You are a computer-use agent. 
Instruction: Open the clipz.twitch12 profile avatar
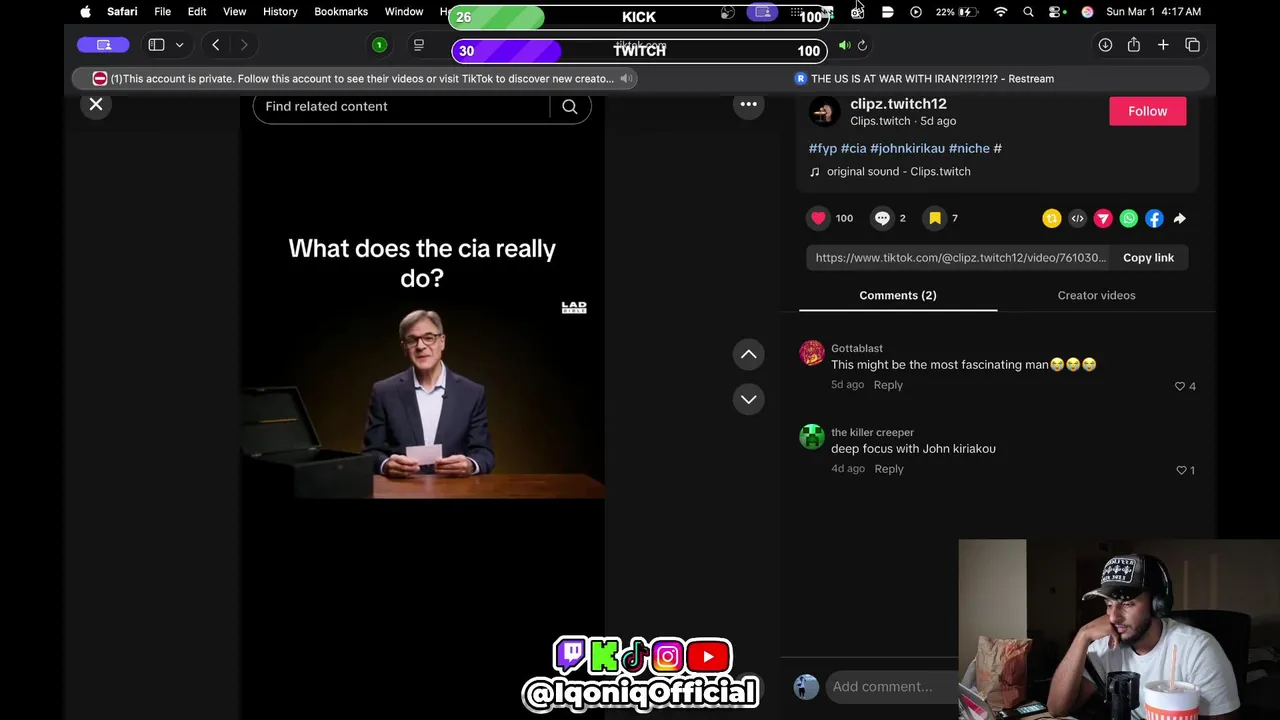tap(824, 112)
